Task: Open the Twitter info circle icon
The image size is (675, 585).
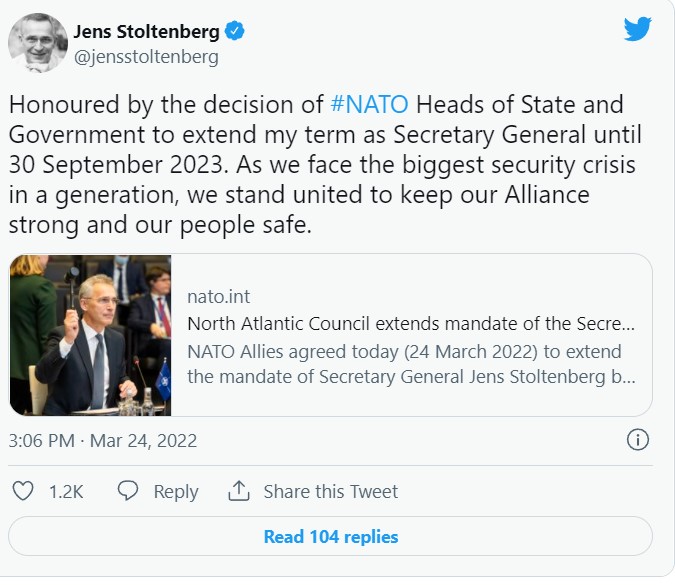Action: pyautogui.click(x=638, y=440)
